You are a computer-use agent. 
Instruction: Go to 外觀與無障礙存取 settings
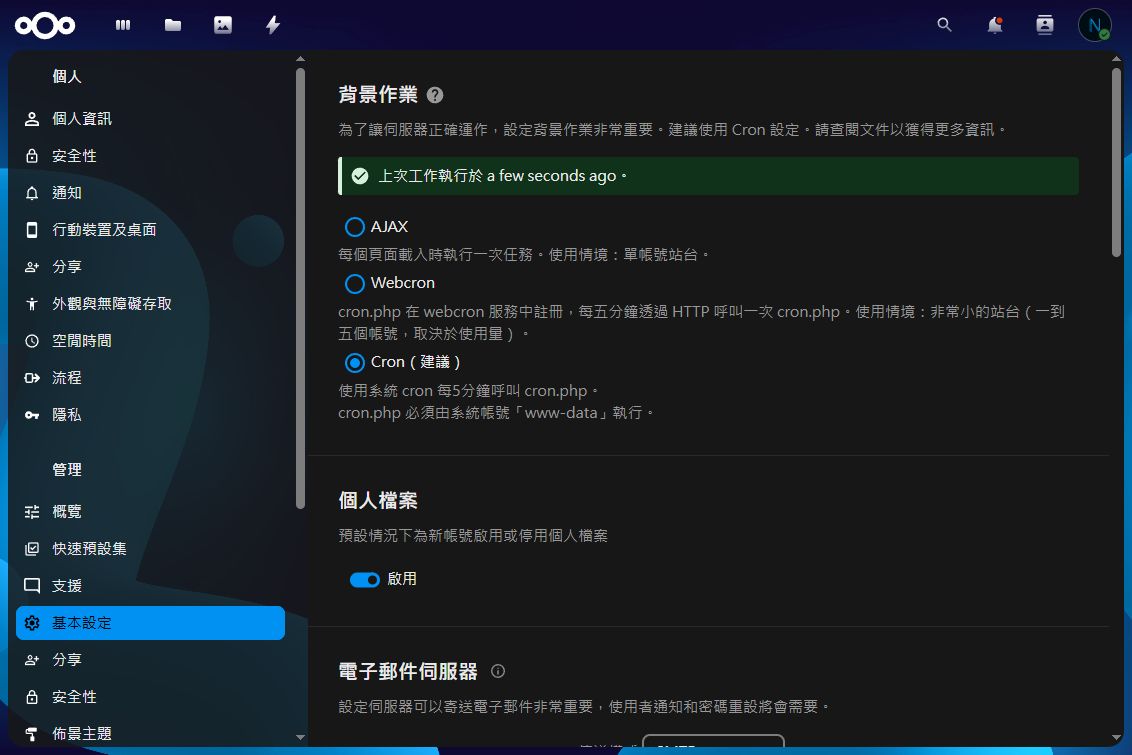(150, 304)
